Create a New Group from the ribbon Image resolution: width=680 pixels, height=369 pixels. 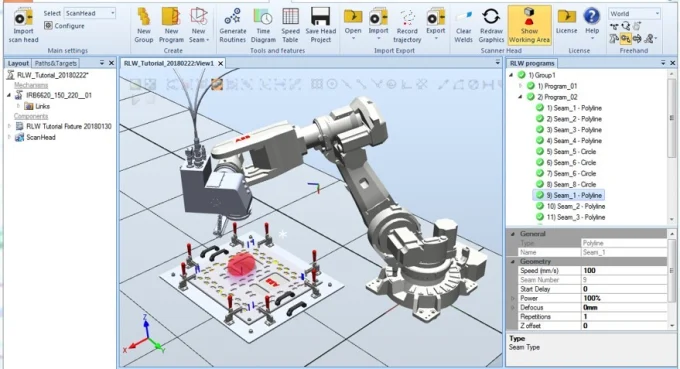[144, 17]
